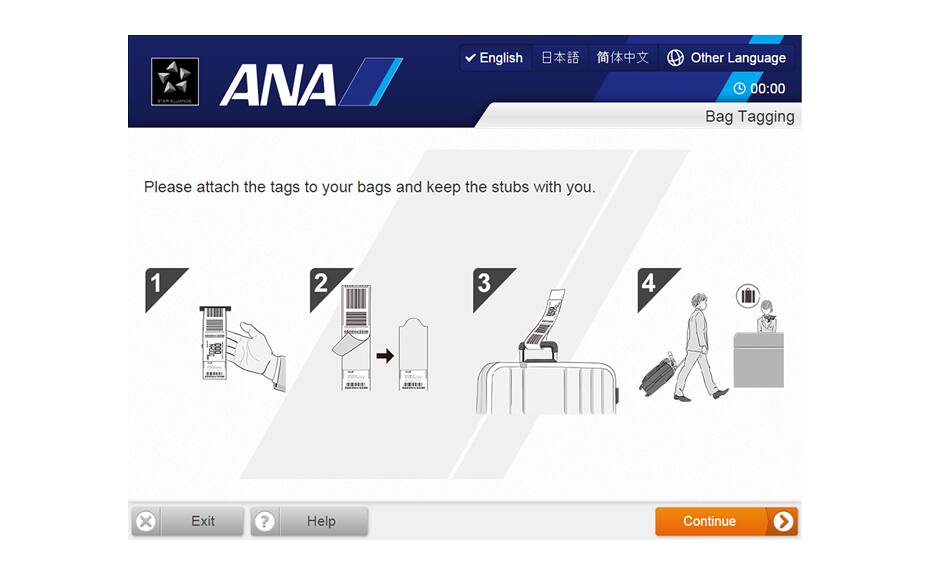Open the Help button
Image resolution: width=930 pixels, height=575 pixels.
(x=309, y=522)
